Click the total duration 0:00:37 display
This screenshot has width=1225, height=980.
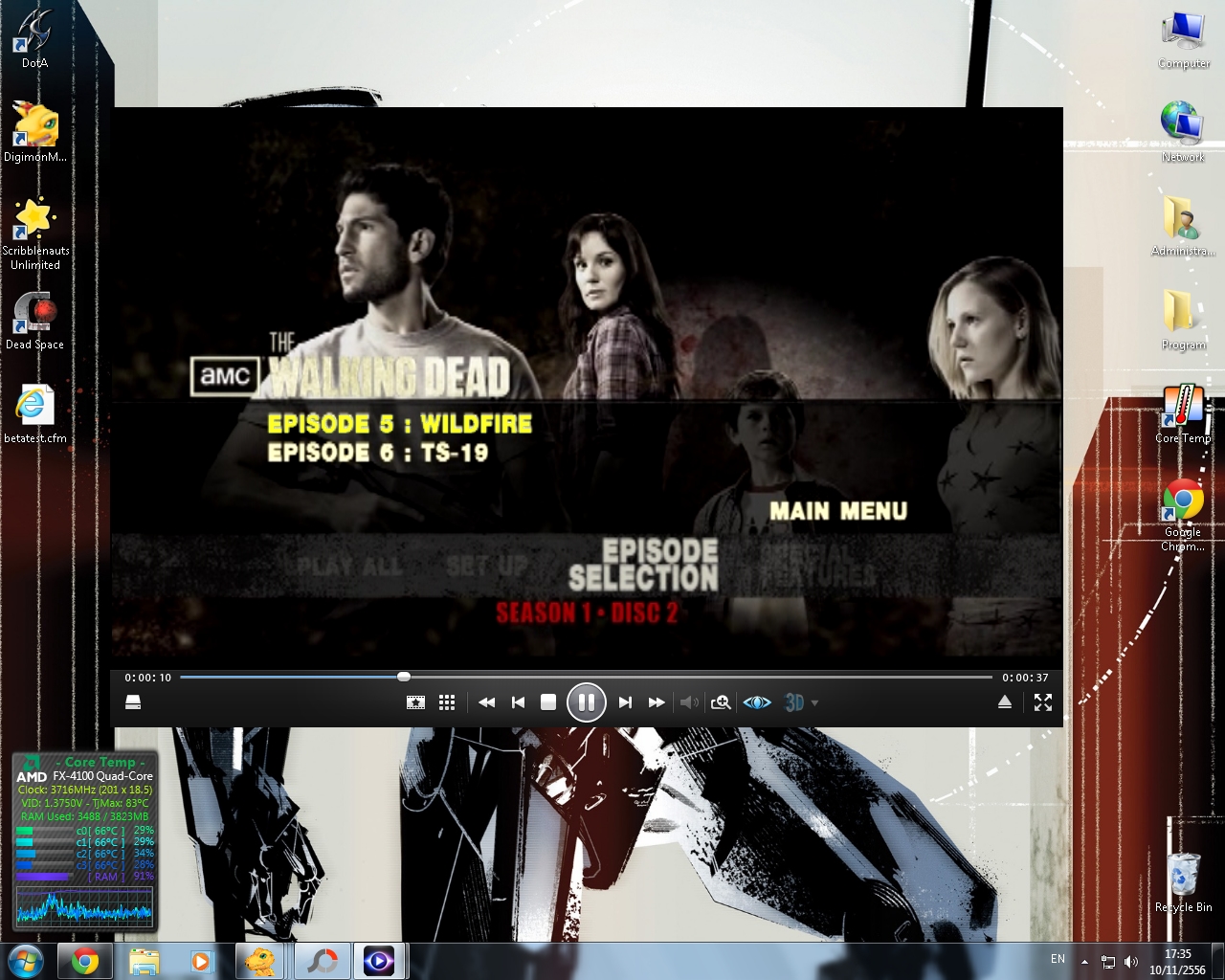pyautogui.click(x=1025, y=678)
